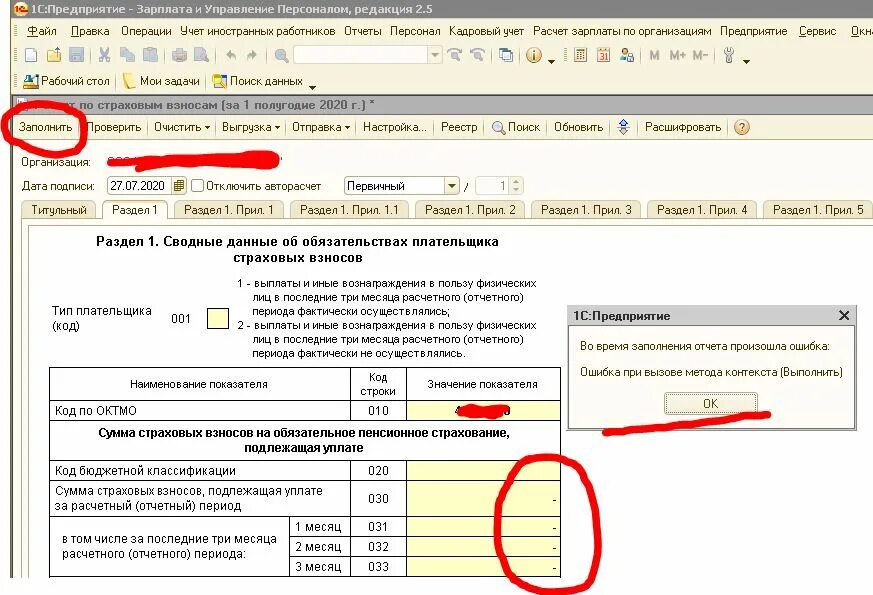Viewport: 873px width, 595px height.
Task: Click the Тип плательщика code cell
Action: [217, 318]
